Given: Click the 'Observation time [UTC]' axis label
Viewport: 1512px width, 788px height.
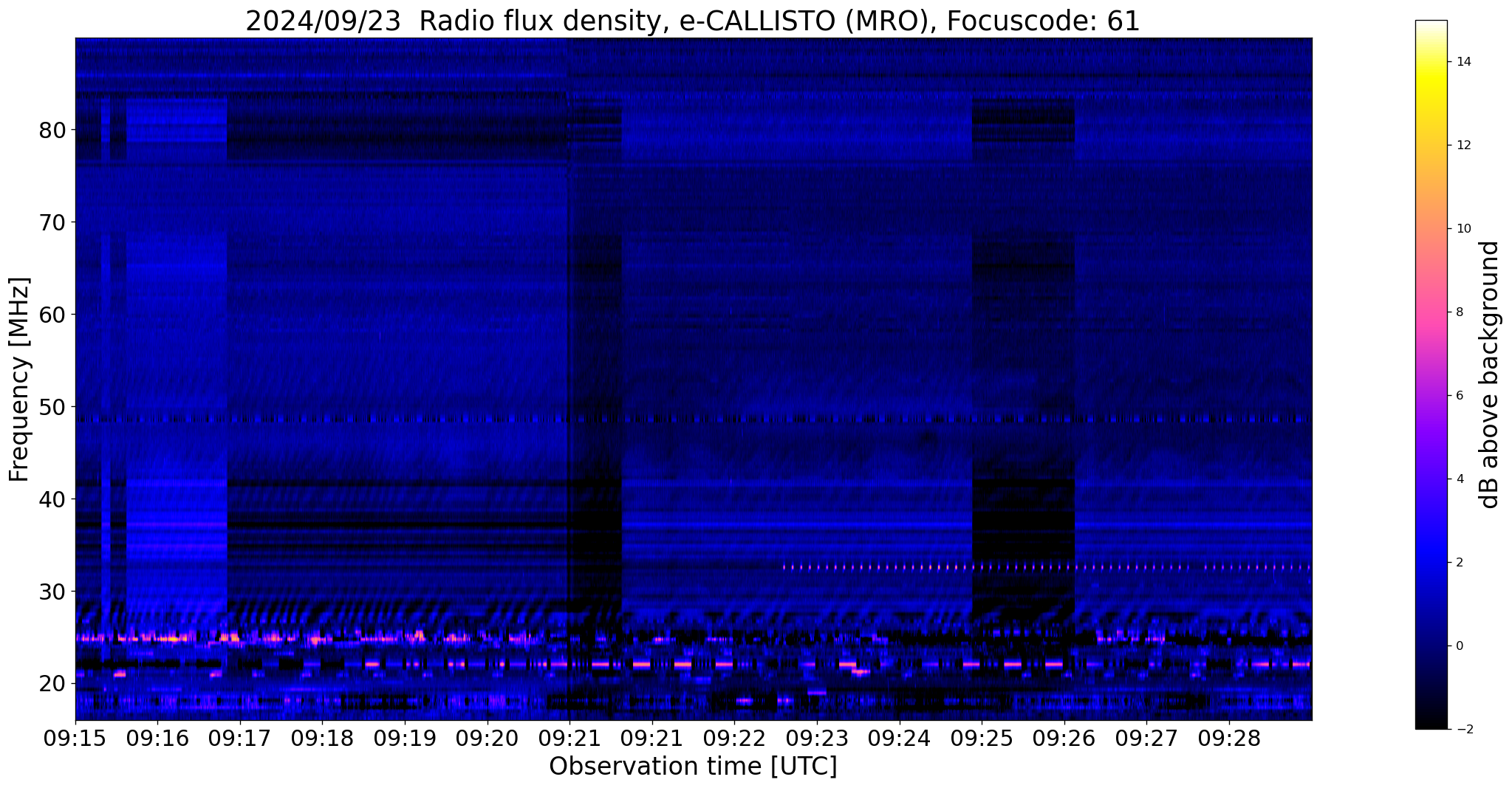Looking at the screenshot, I should point(693,767).
